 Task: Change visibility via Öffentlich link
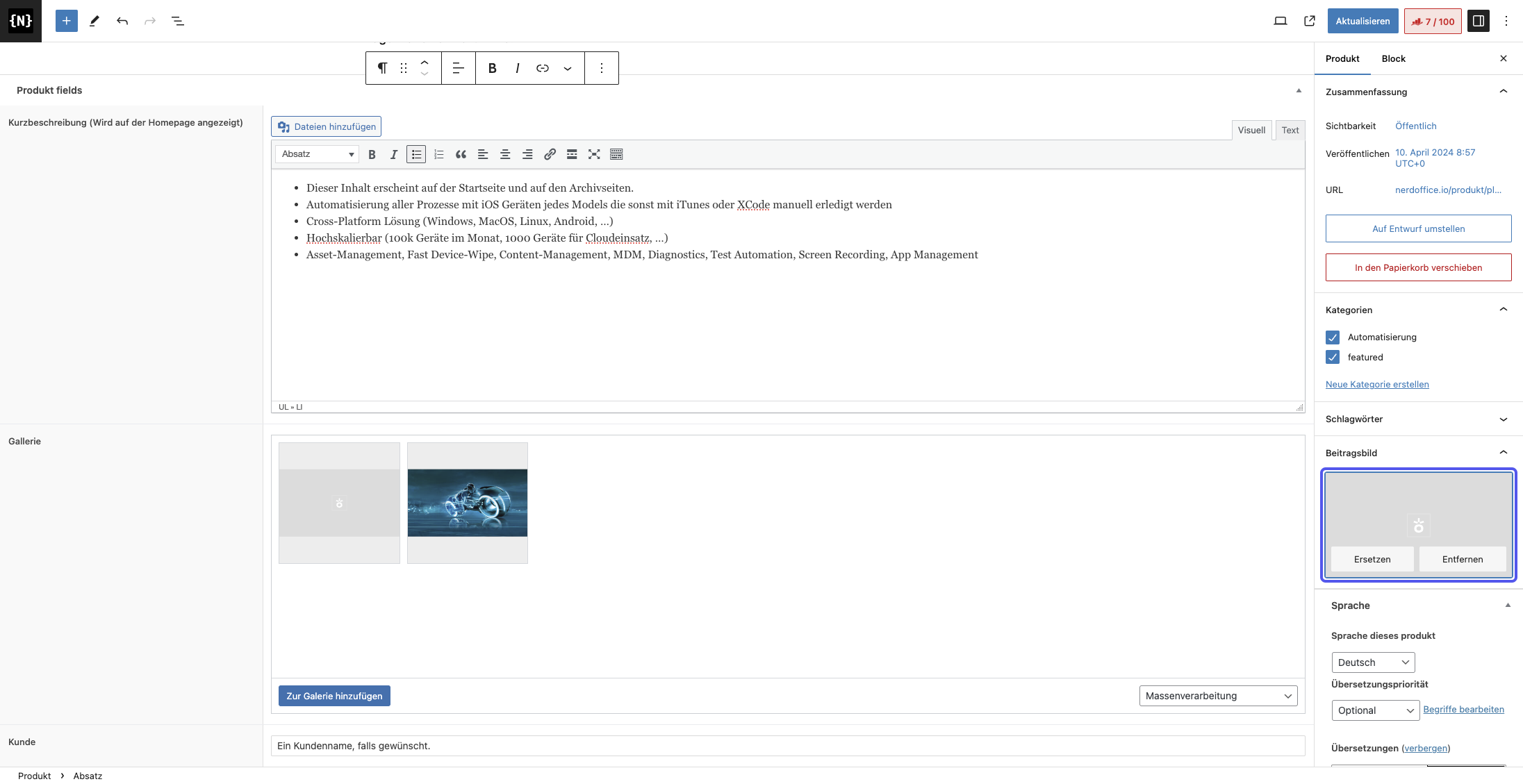[1415, 126]
